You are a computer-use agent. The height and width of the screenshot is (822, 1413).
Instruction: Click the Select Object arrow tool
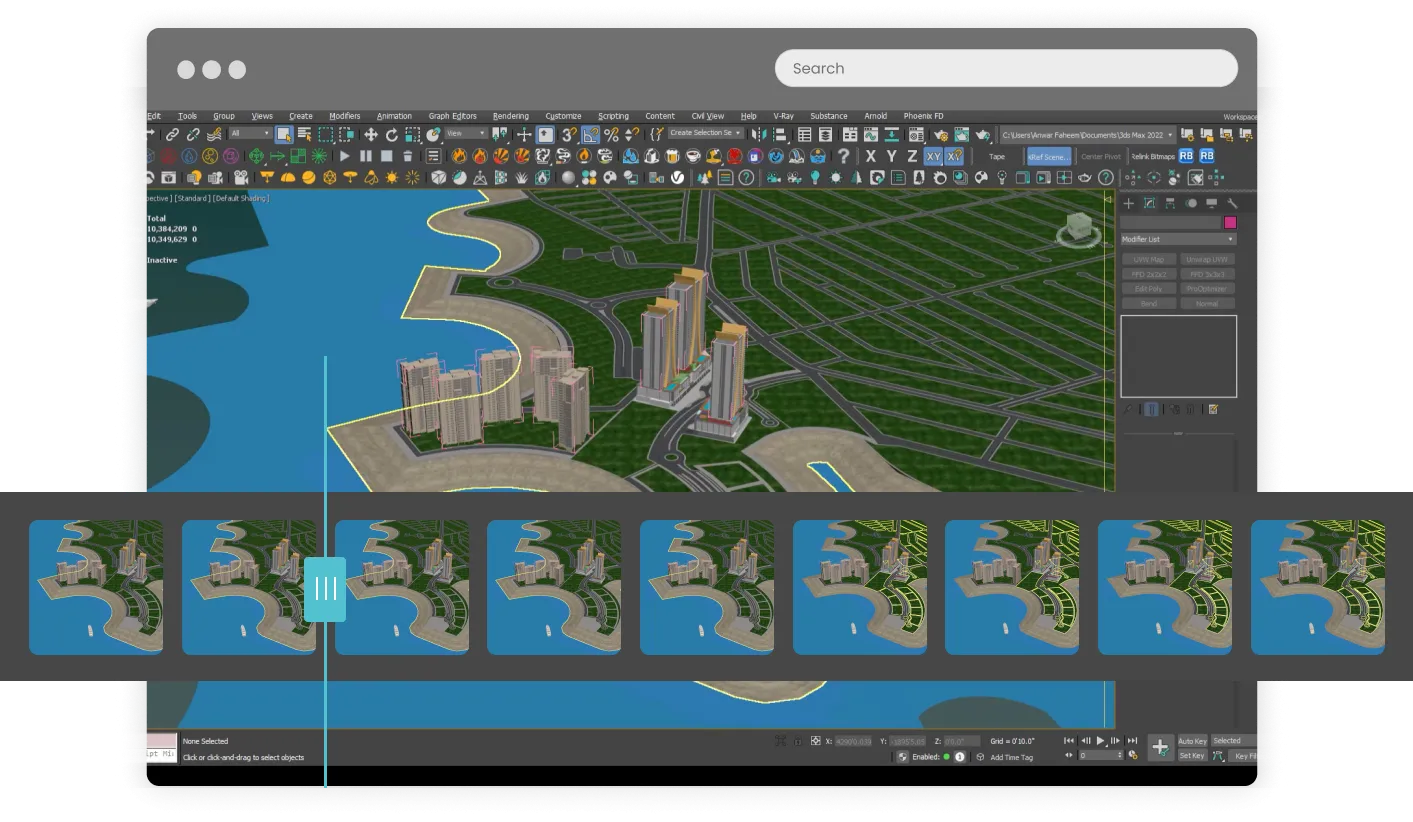coord(284,135)
